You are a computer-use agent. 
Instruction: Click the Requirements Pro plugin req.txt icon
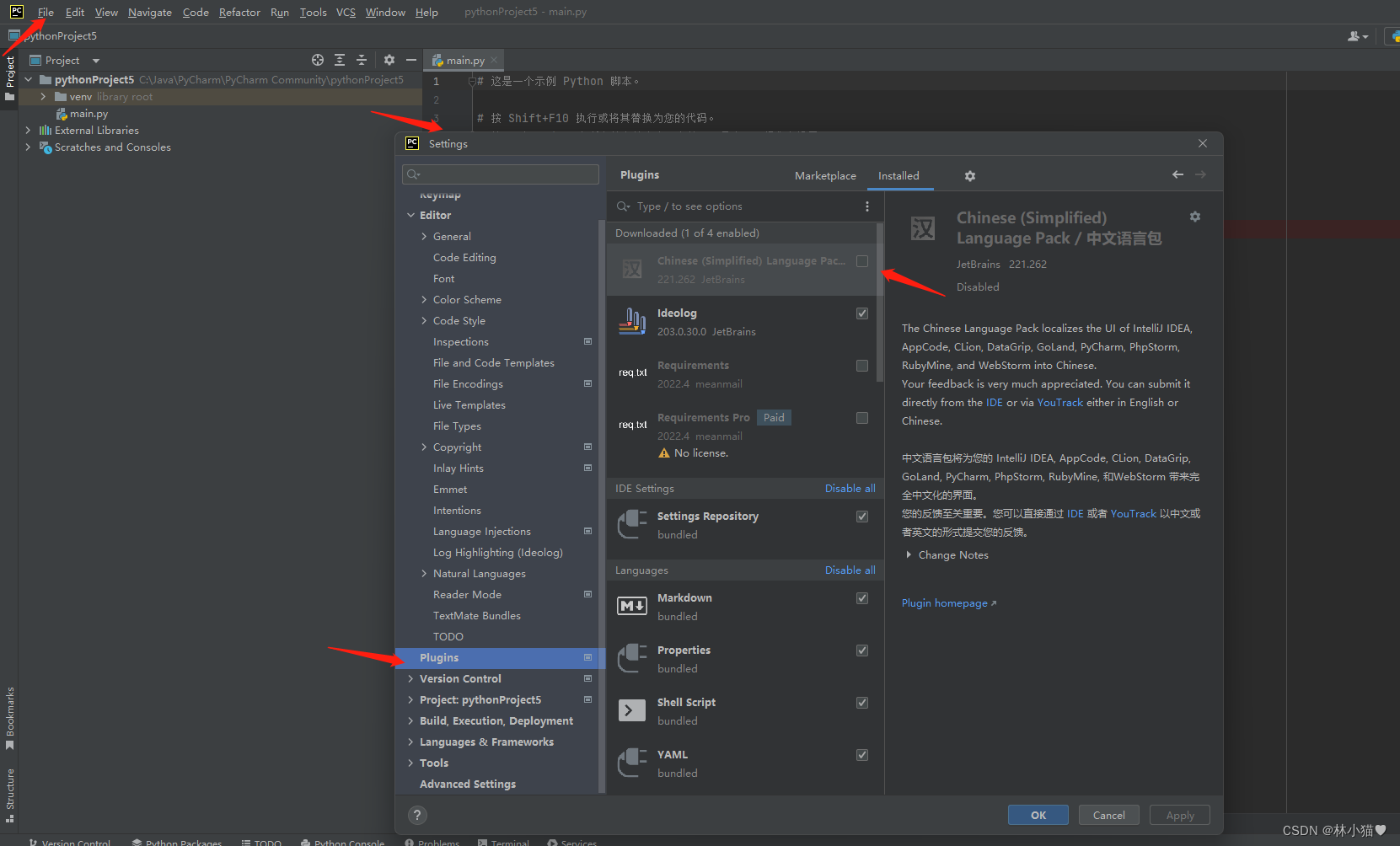click(633, 425)
